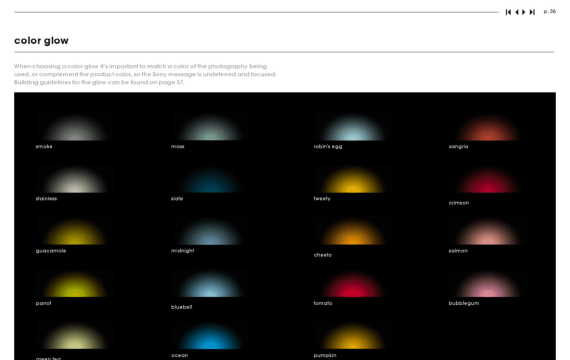Click the 'midnight' label text

click(x=182, y=251)
